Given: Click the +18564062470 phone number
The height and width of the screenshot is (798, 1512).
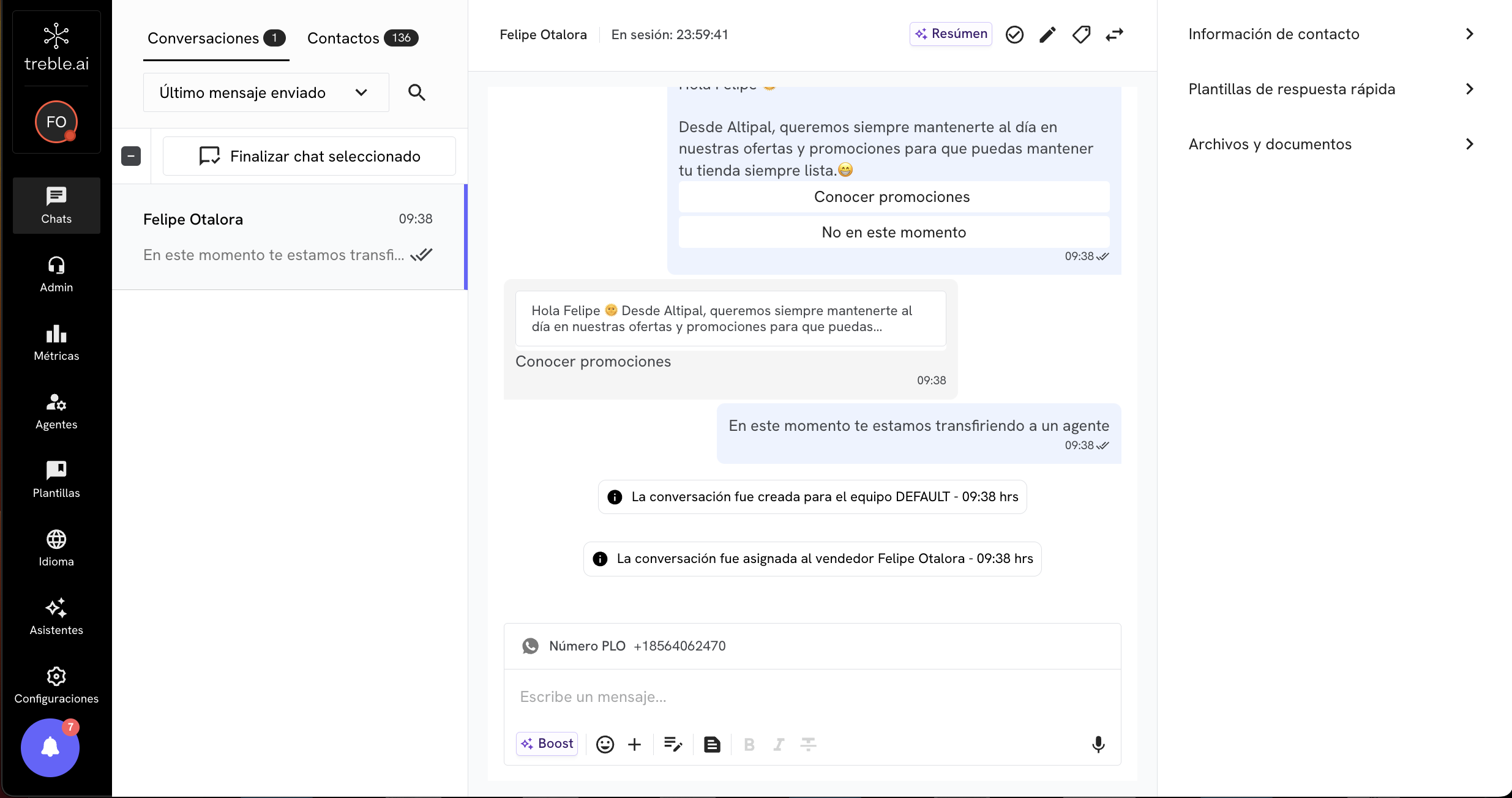Looking at the screenshot, I should (x=679, y=646).
